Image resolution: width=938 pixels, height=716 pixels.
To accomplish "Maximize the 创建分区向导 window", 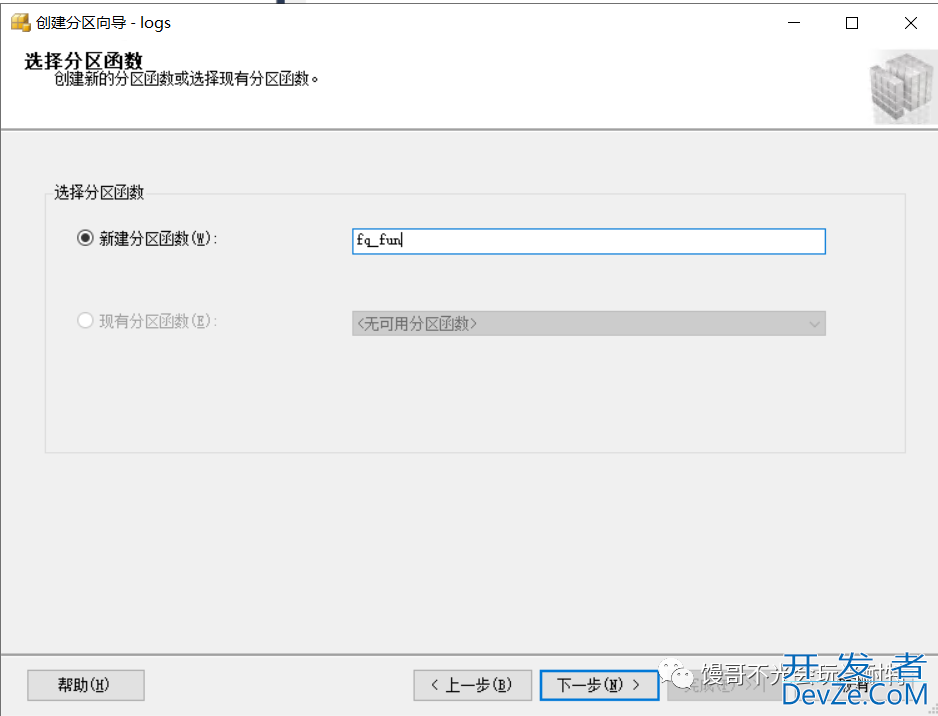I will click(x=852, y=23).
